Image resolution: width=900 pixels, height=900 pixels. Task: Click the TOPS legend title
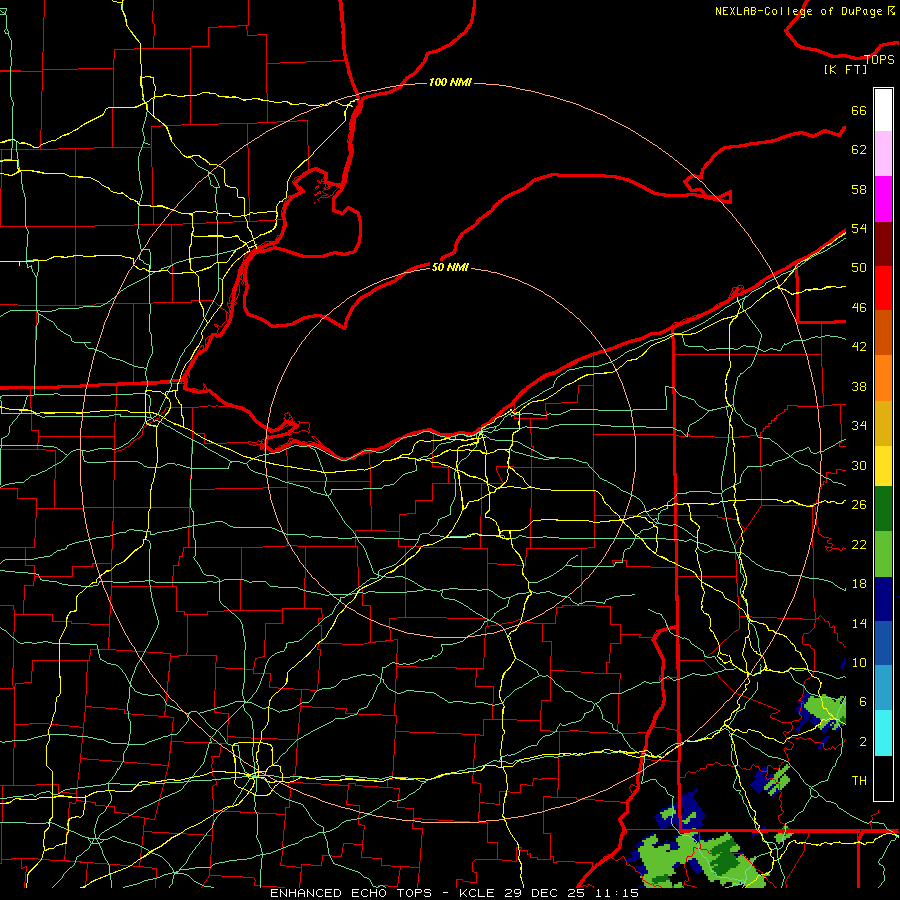point(879,59)
